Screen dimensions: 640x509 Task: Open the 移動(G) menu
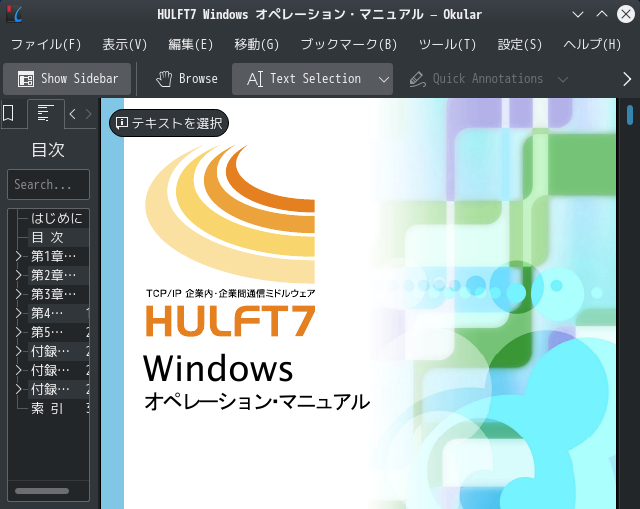point(256,44)
